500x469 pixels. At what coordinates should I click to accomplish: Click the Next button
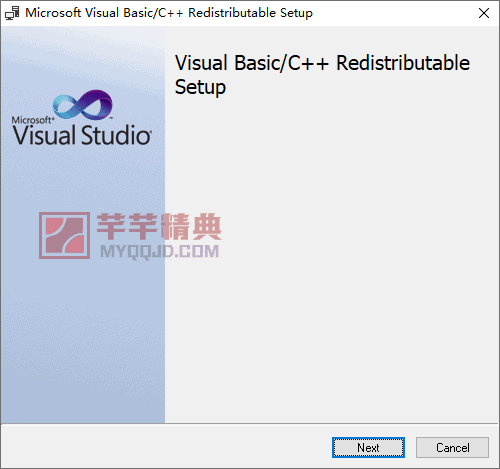tap(368, 448)
